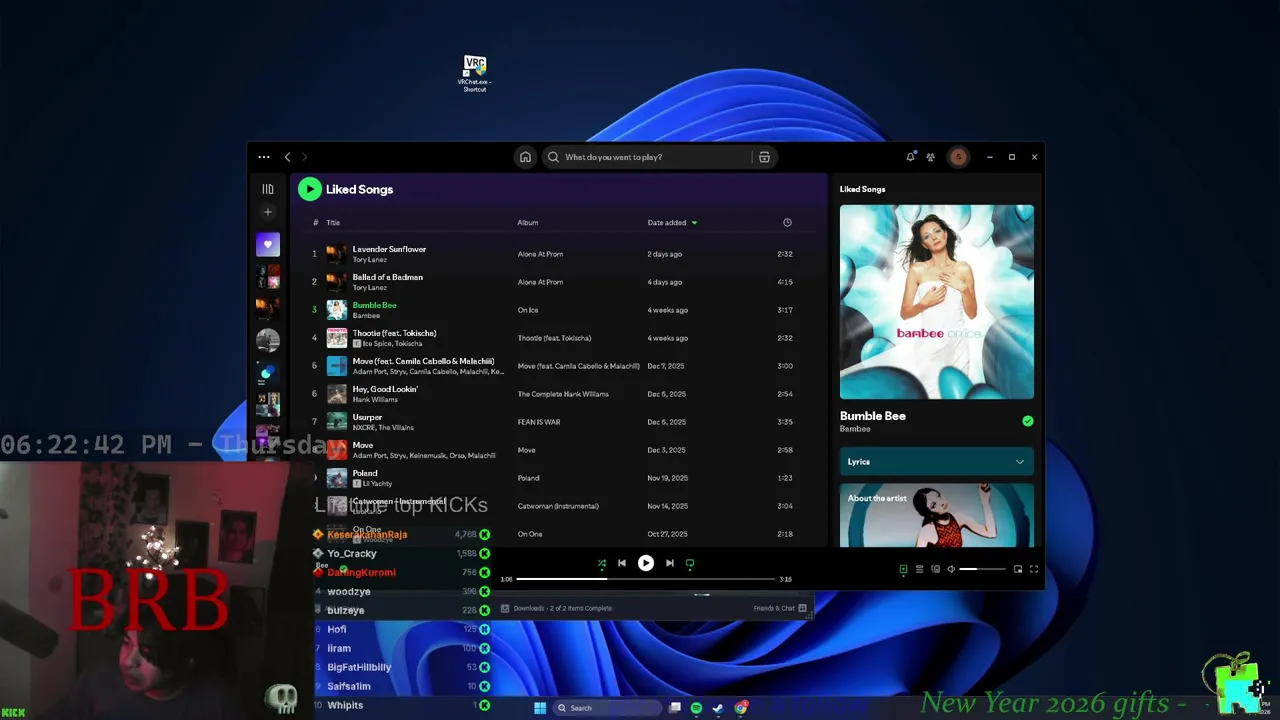This screenshot has width=1280, height=720.
Task: Open Steam from the taskbar
Action: 718,708
